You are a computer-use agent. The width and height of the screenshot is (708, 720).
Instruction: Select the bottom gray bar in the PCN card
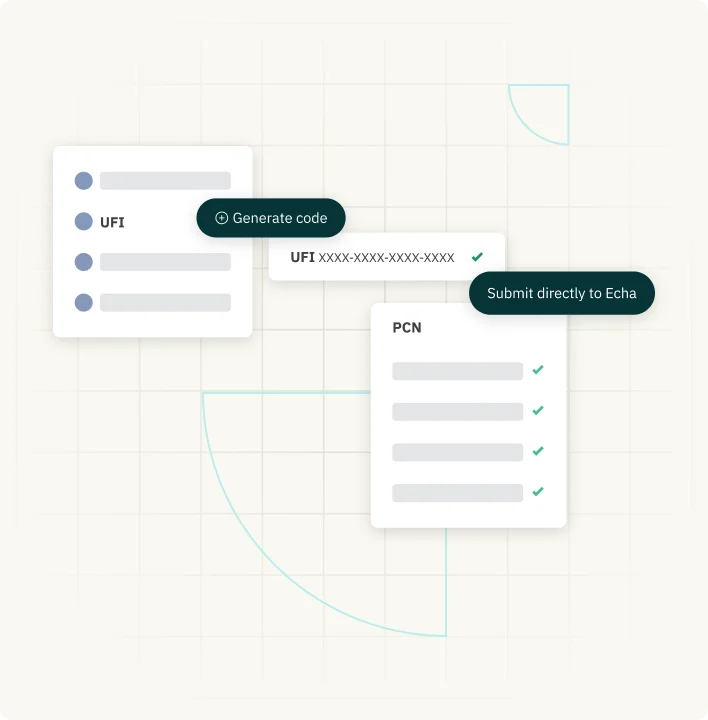pos(457,493)
